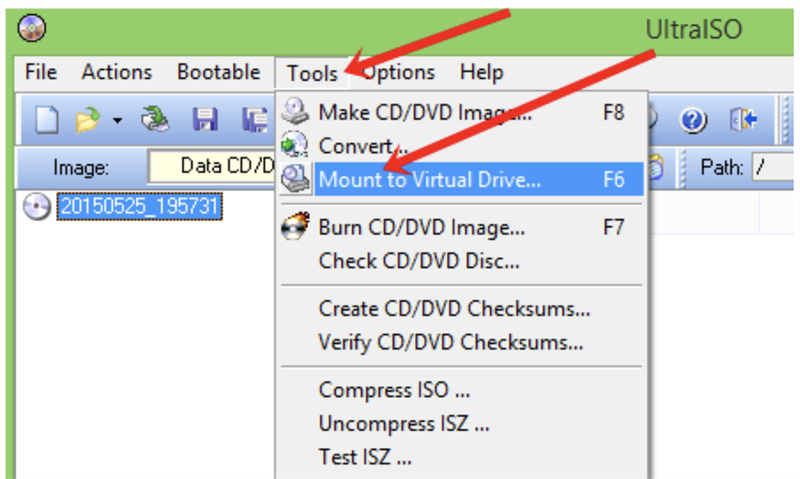Click the Save floppy disk icon
Image resolution: width=800 pixels, height=479 pixels.
[x=205, y=122]
